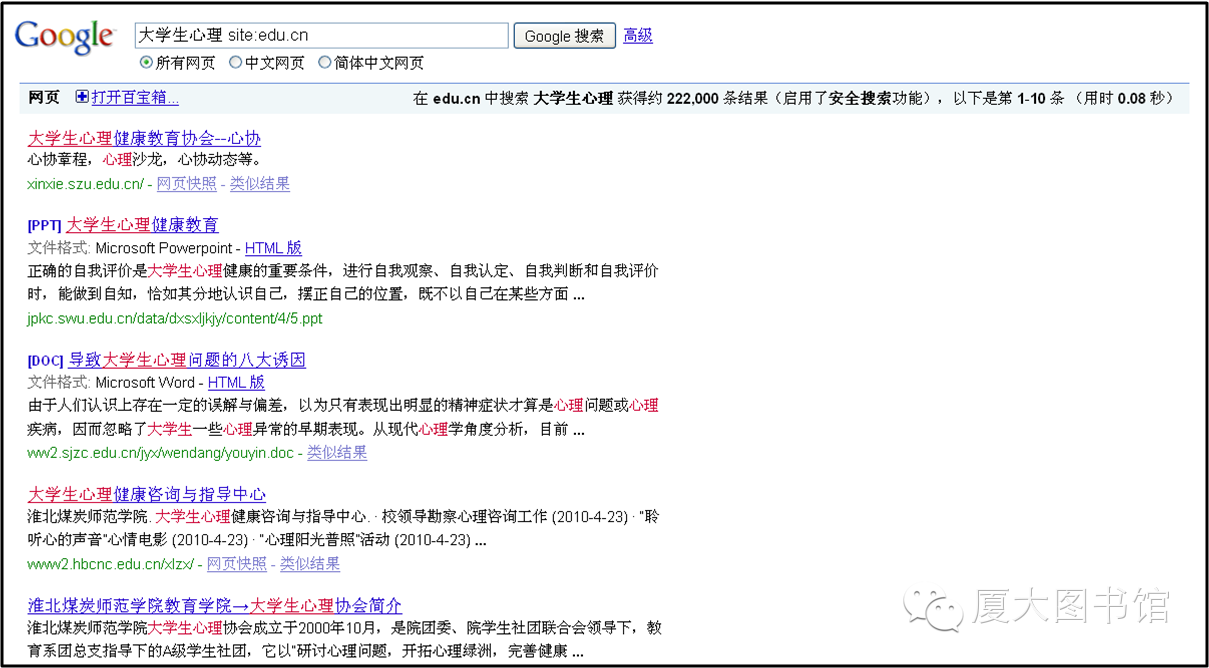Click the 文件格式: Microsoft Word text
The height and width of the screenshot is (668, 1209).
112,382
